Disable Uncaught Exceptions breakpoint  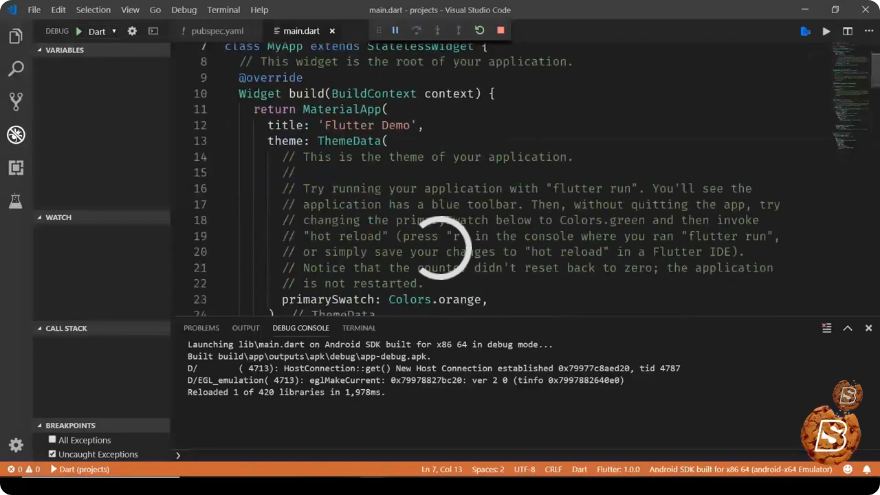click(52, 453)
